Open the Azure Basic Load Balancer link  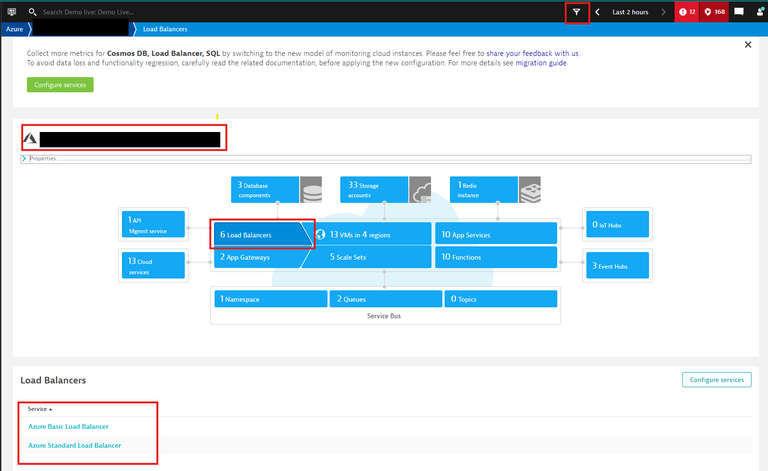(x=75, y=427)
